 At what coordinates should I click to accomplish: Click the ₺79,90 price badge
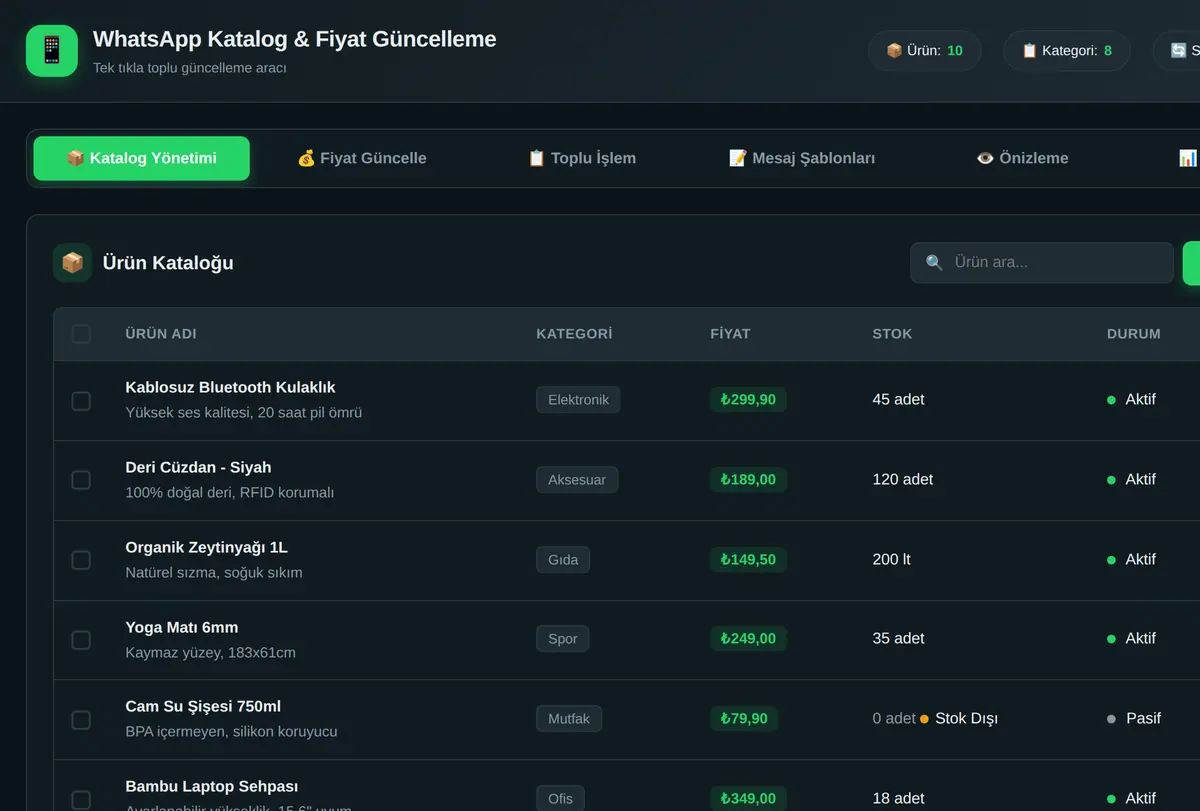pos(745,719)
